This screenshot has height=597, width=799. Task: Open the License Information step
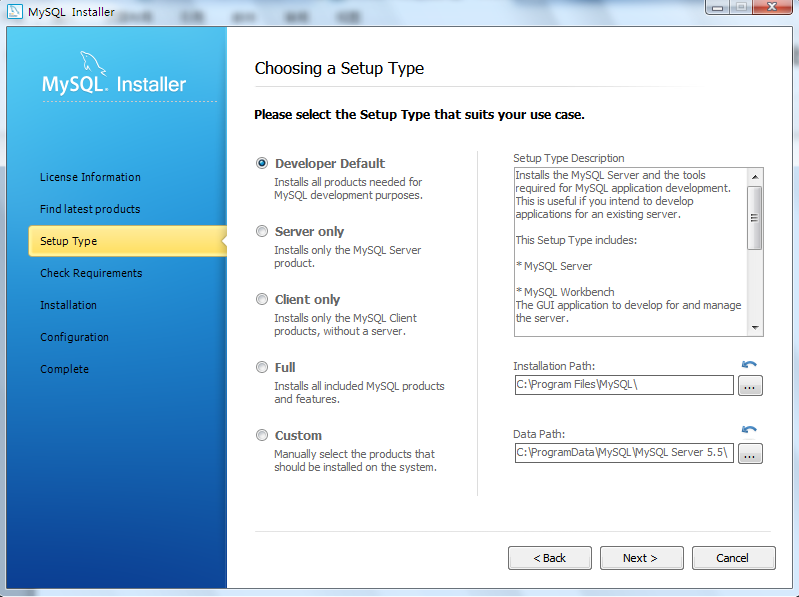(90, 177)
